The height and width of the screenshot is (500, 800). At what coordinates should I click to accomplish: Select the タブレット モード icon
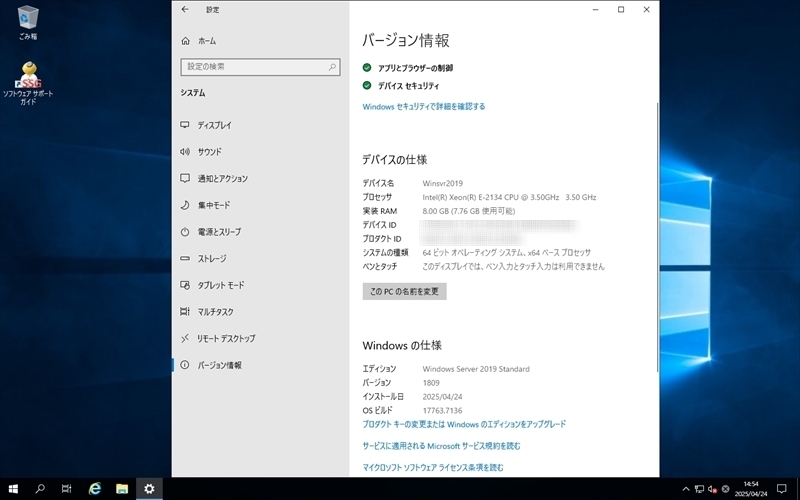pos(185,285)
